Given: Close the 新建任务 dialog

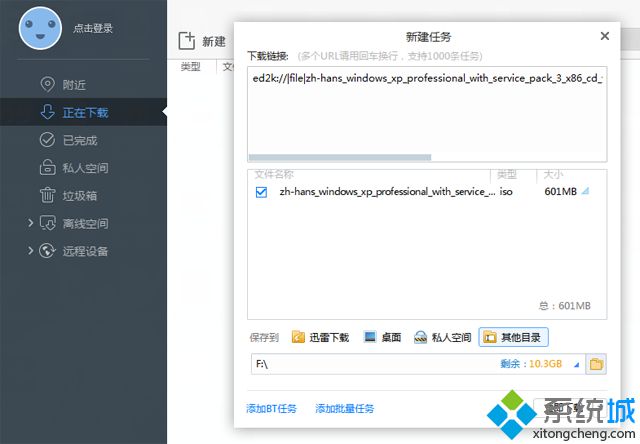Looking at the screenshot, I should point(605,36).
